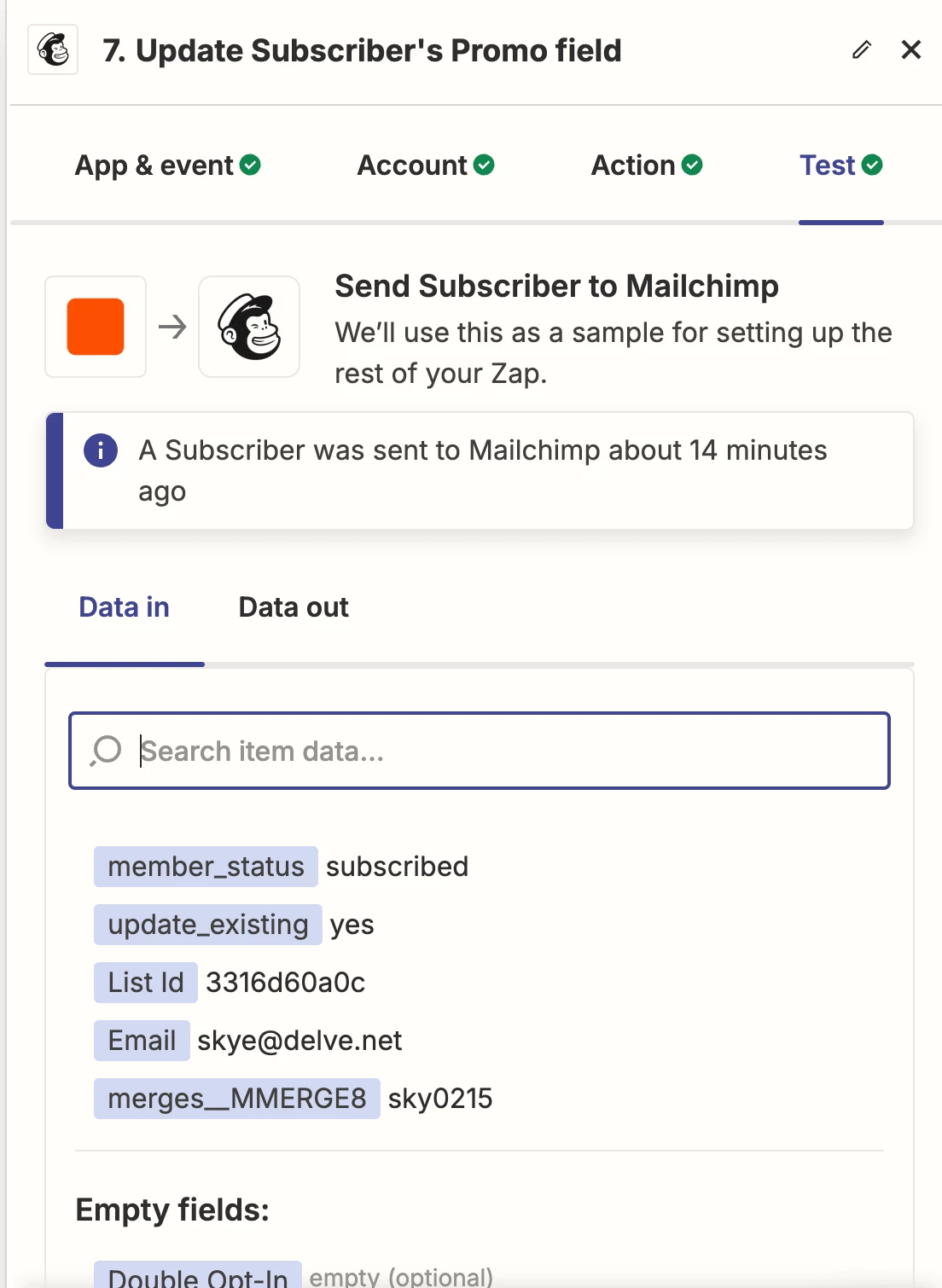The height and width of the screenshot is (1288, 942).
Task: Click the green check beside Test
Action: (x=872, y=165)
